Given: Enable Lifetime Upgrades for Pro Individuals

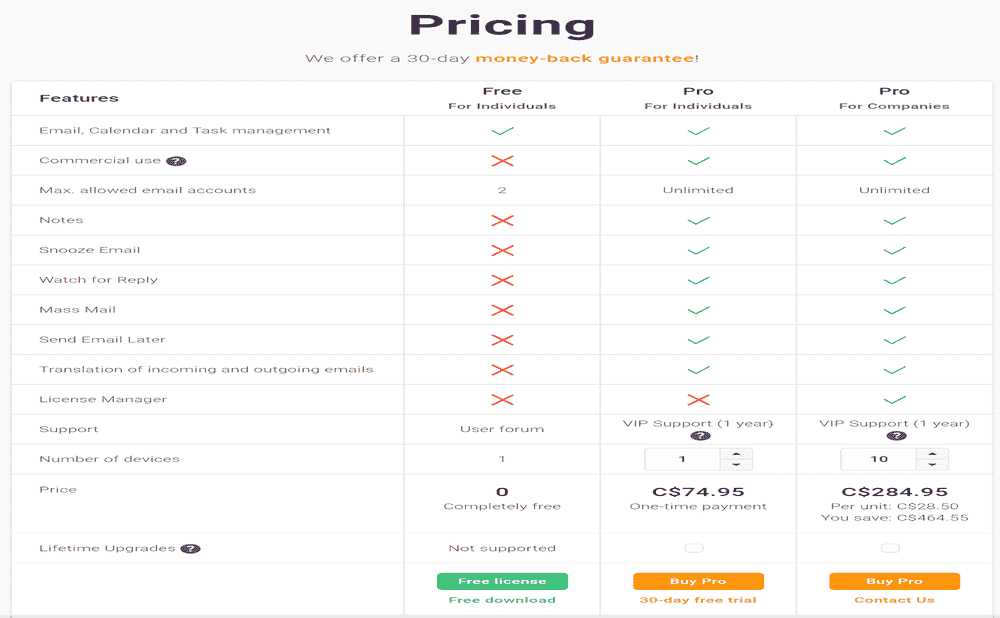Looking at the screenshot, I should [x=694, y=548].
